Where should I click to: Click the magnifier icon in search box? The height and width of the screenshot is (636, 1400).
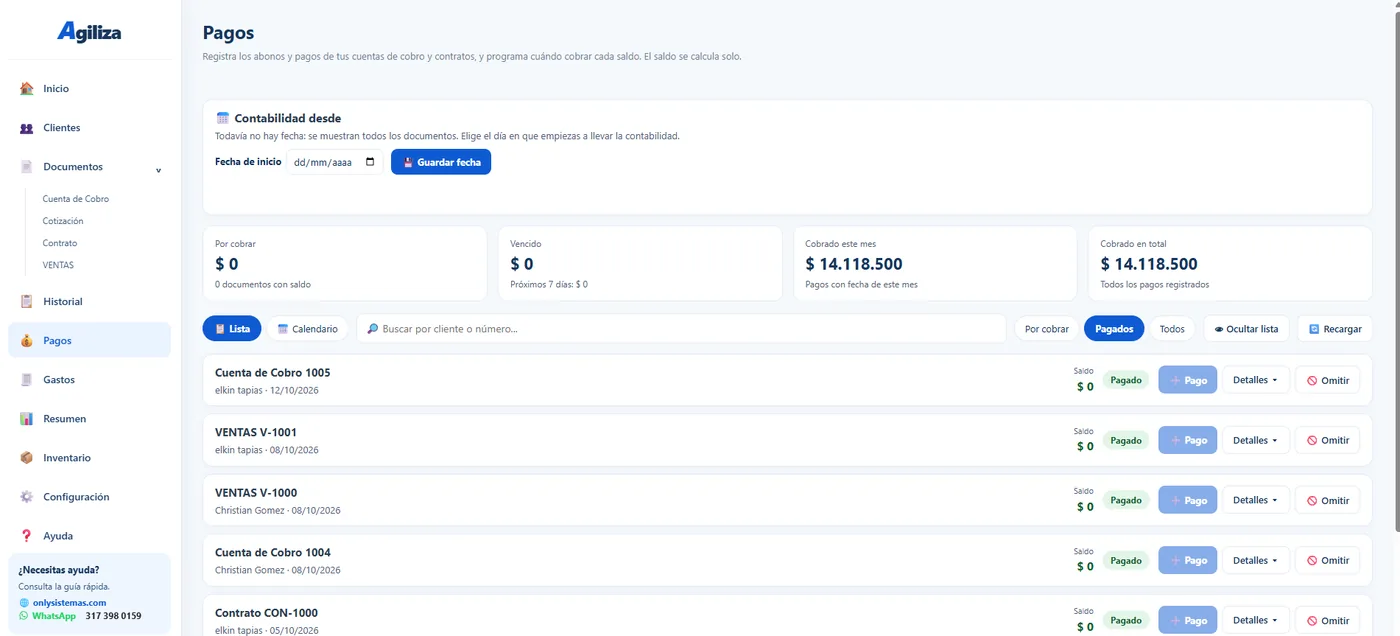click(x=373, y=329)
